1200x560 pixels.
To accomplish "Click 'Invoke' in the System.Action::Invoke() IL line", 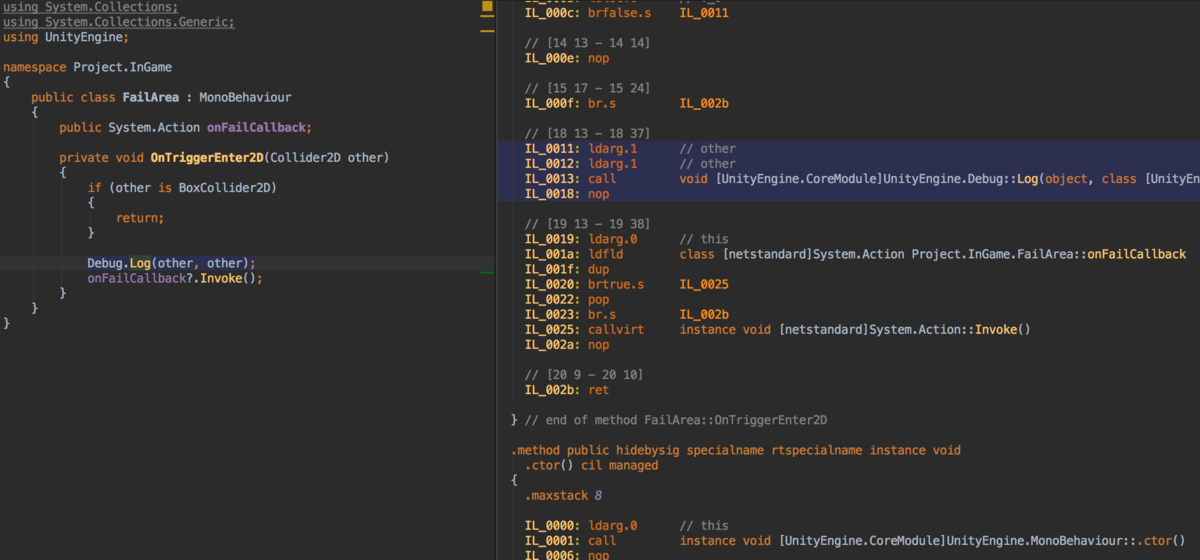I will pyautogui.click(x=995, y=329).
